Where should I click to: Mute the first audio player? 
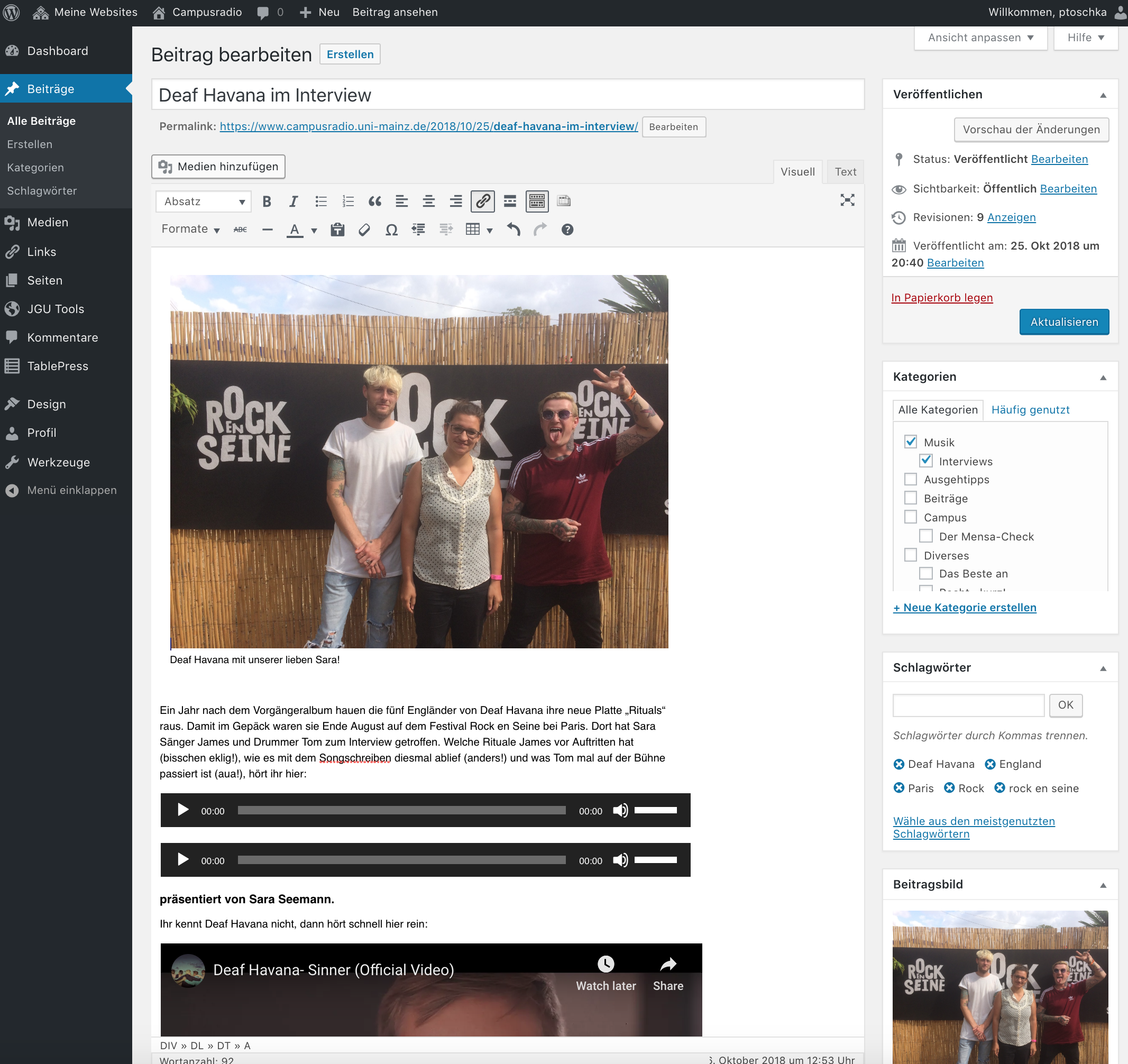(620, 810)
